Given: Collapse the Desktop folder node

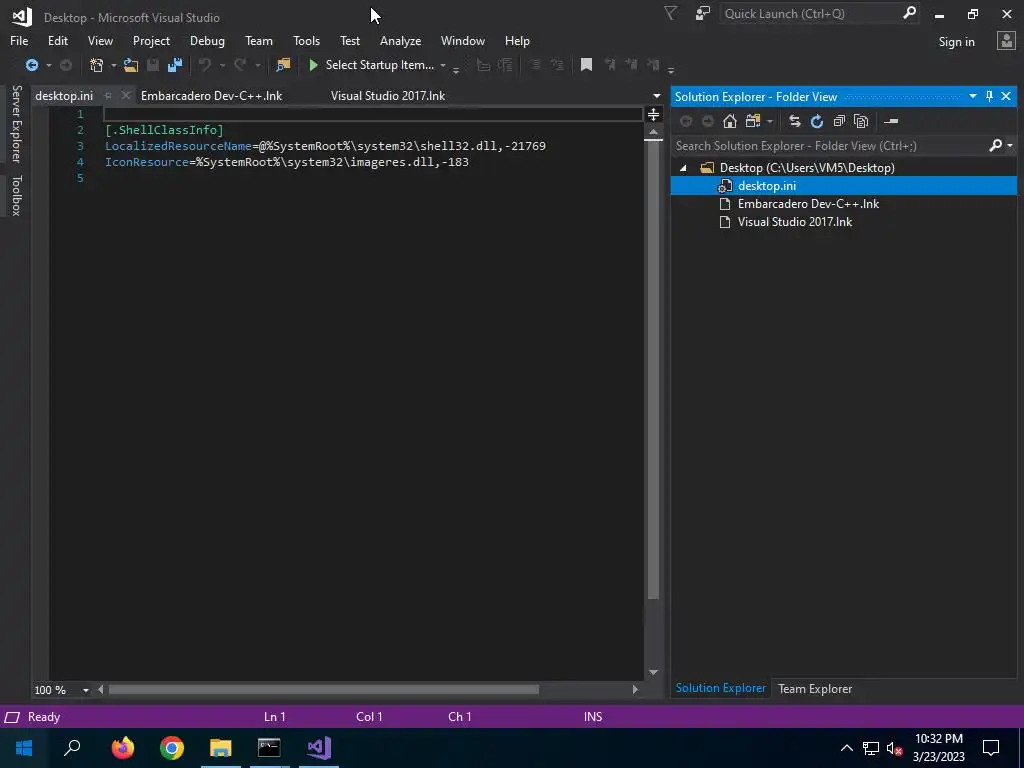Looking at the screenshot, I should click(683, 168).
